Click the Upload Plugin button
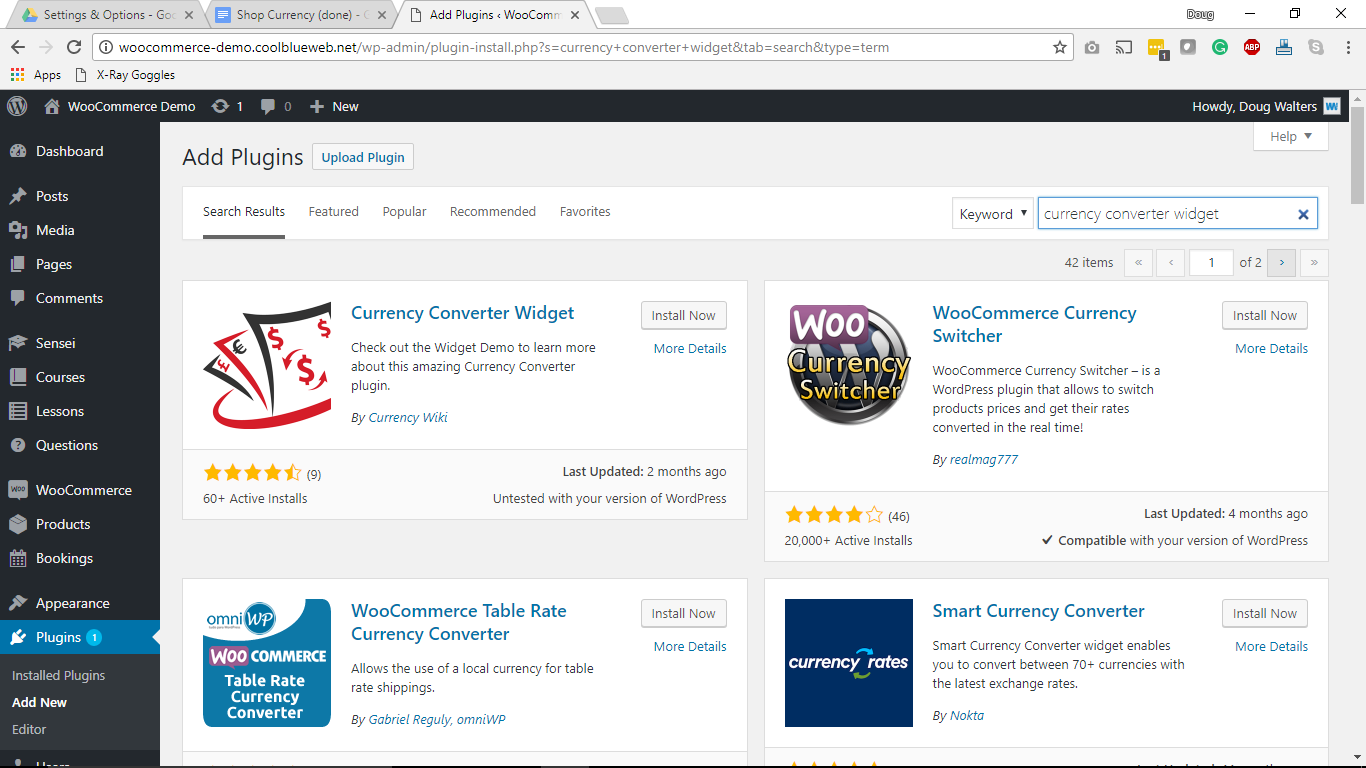The width and height of the screenshot is (1366, 768). click(x=363, y=157)
